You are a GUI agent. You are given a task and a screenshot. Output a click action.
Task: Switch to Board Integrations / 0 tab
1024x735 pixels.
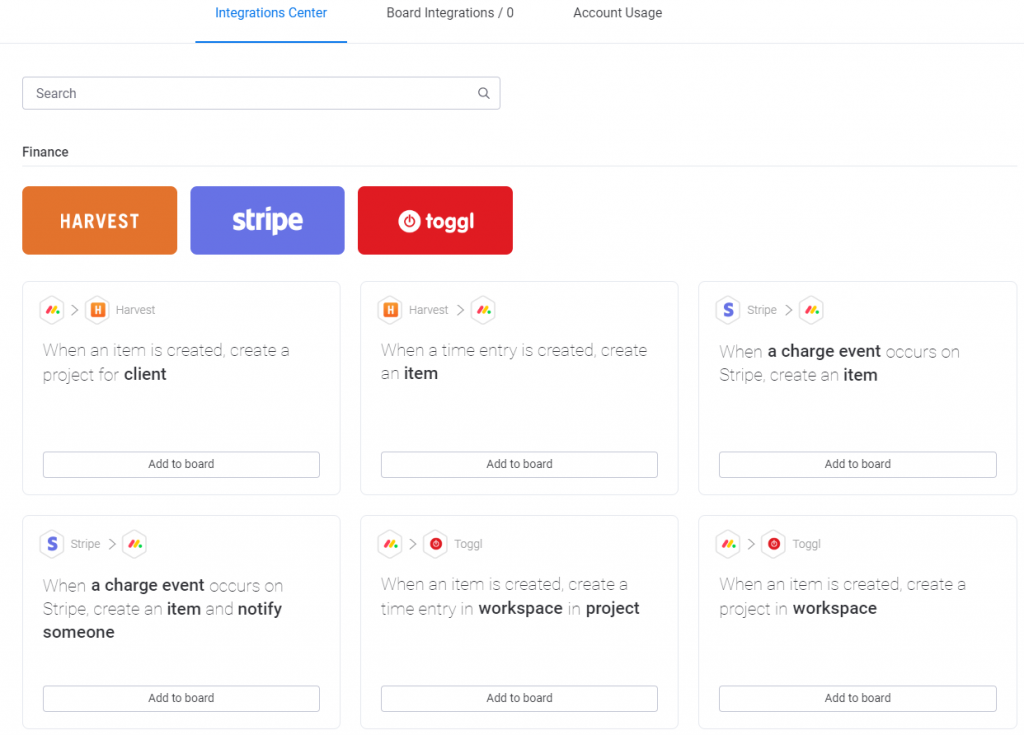tap(450, 13)
